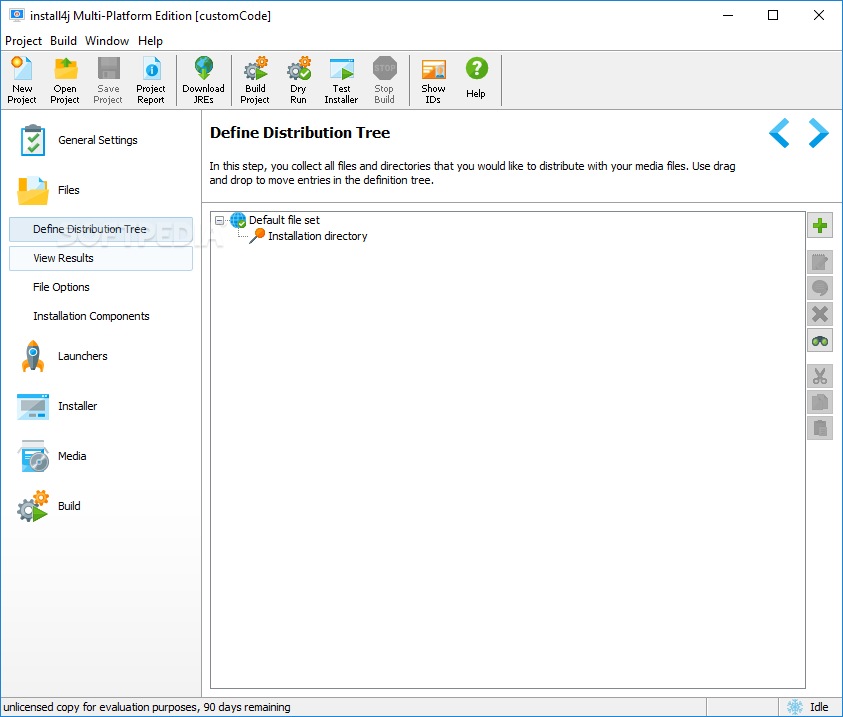This screenshot has width=843, height=717.
Task: Click the scissors cut icon
Action: pos(820,376)
